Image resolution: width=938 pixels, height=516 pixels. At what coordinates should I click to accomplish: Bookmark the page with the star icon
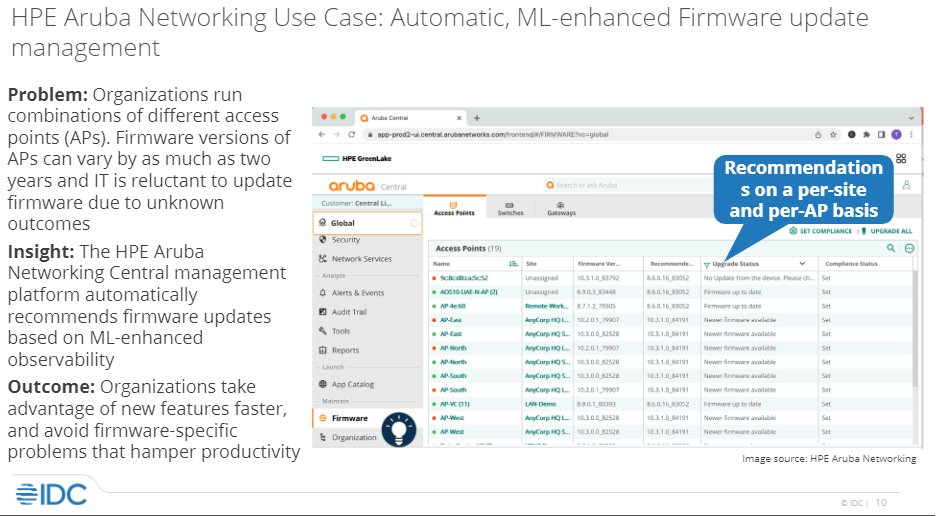(x=833, y=135)
